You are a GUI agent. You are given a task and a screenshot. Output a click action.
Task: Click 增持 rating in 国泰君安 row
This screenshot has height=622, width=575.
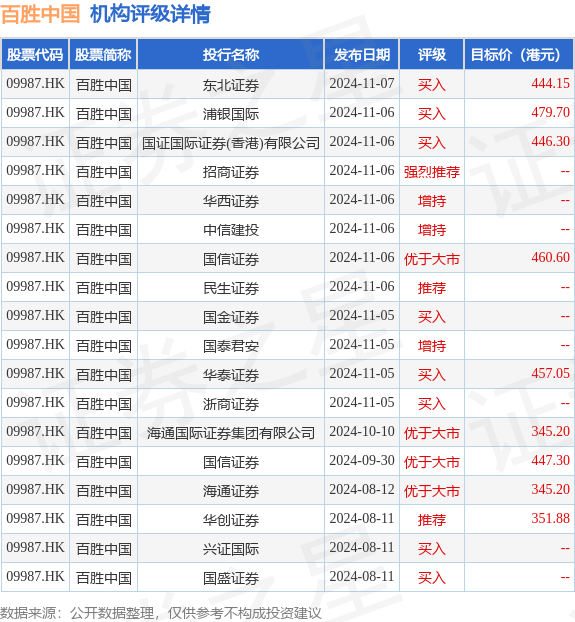[431, 345]
